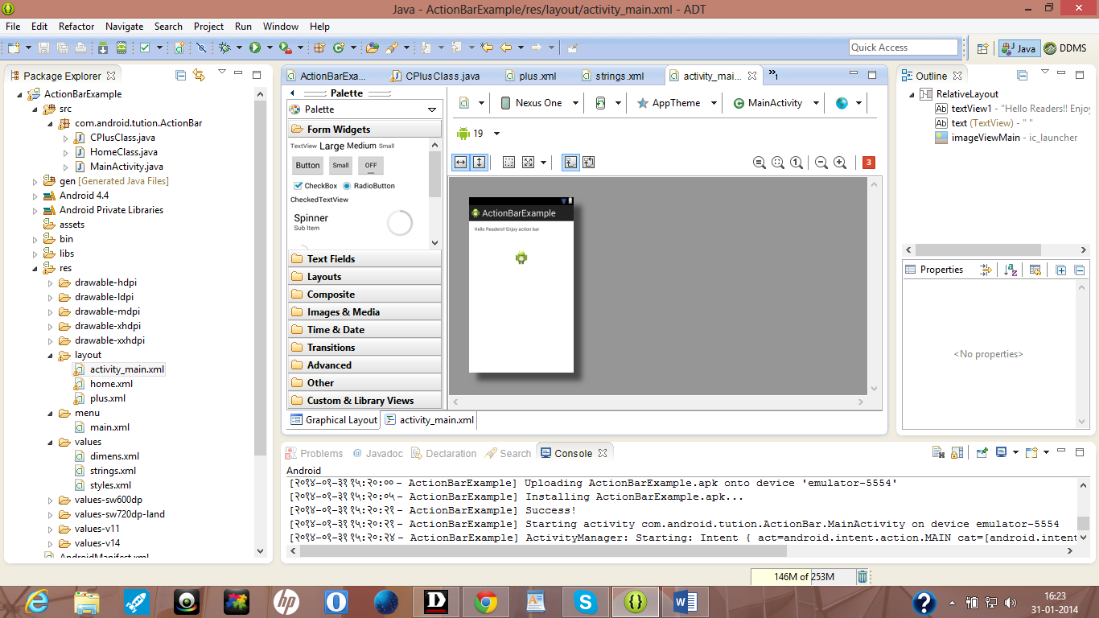Click the Quick Access search field
The image size is (1099, 618).
tap(903, 47)
